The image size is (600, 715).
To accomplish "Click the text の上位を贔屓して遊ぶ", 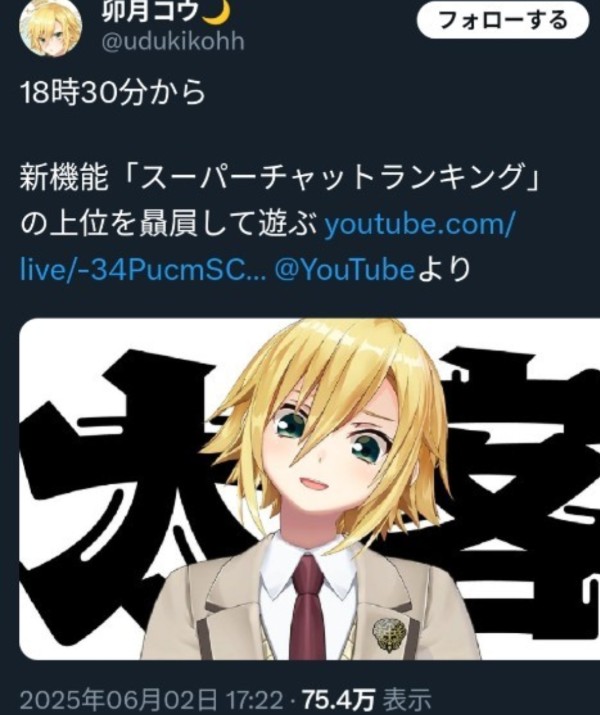I will pos(169,225).
